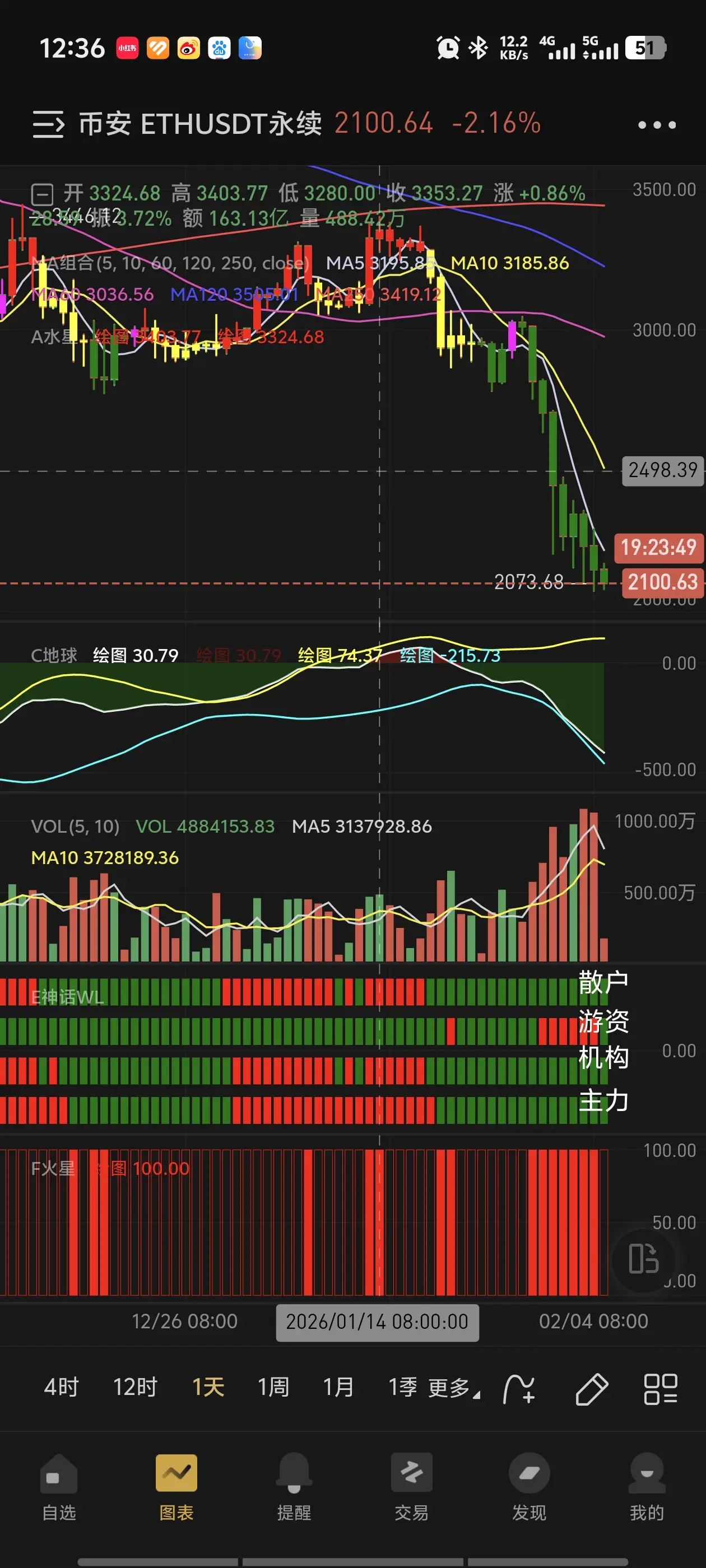This screenshot has width=706, height=1568.
Task: Open the three-dot more options menu
Action: [657, 125]
